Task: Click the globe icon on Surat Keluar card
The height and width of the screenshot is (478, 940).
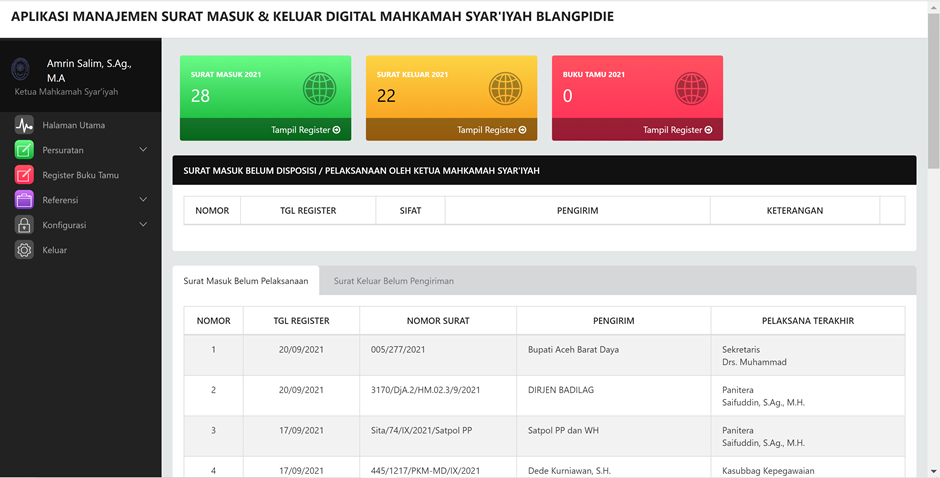Action: point(505,89)
